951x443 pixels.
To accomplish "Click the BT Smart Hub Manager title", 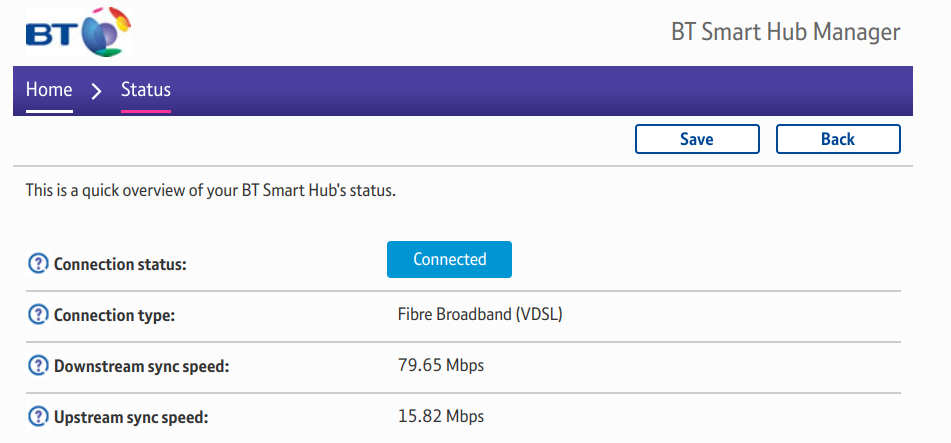I will point(785,32).
